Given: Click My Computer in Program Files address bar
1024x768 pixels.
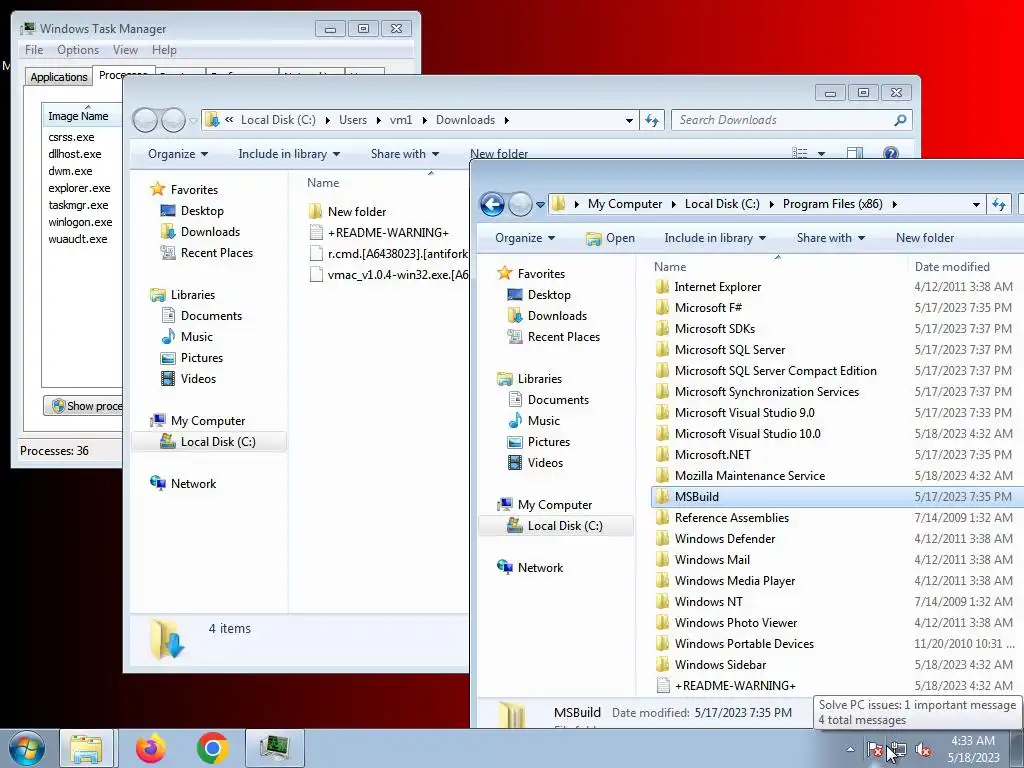Looking at the screenshot, I should tap(624, 204).
